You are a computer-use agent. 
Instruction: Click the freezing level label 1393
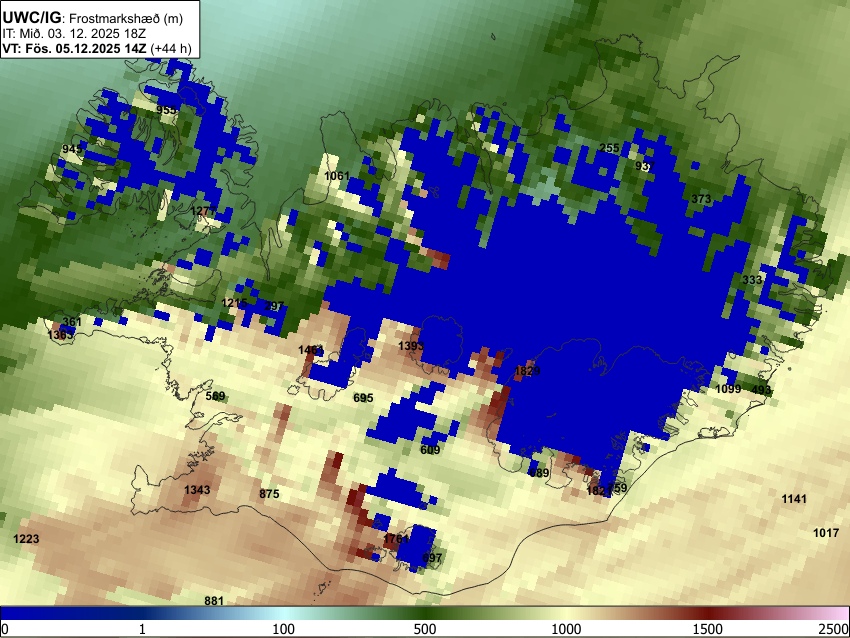pyautogui.click(x=410, y=346)
